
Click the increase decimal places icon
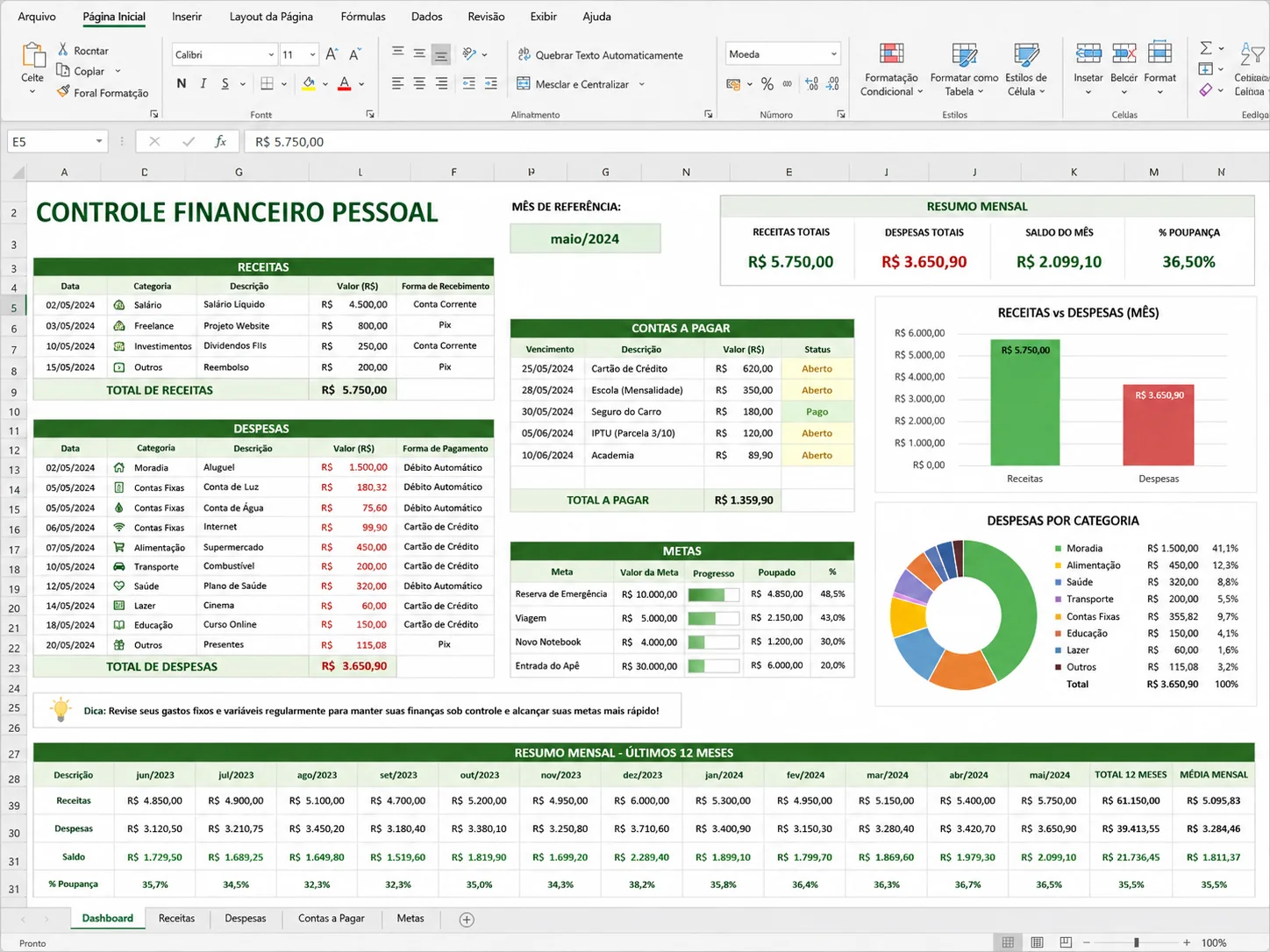click(x=811, y=84)
